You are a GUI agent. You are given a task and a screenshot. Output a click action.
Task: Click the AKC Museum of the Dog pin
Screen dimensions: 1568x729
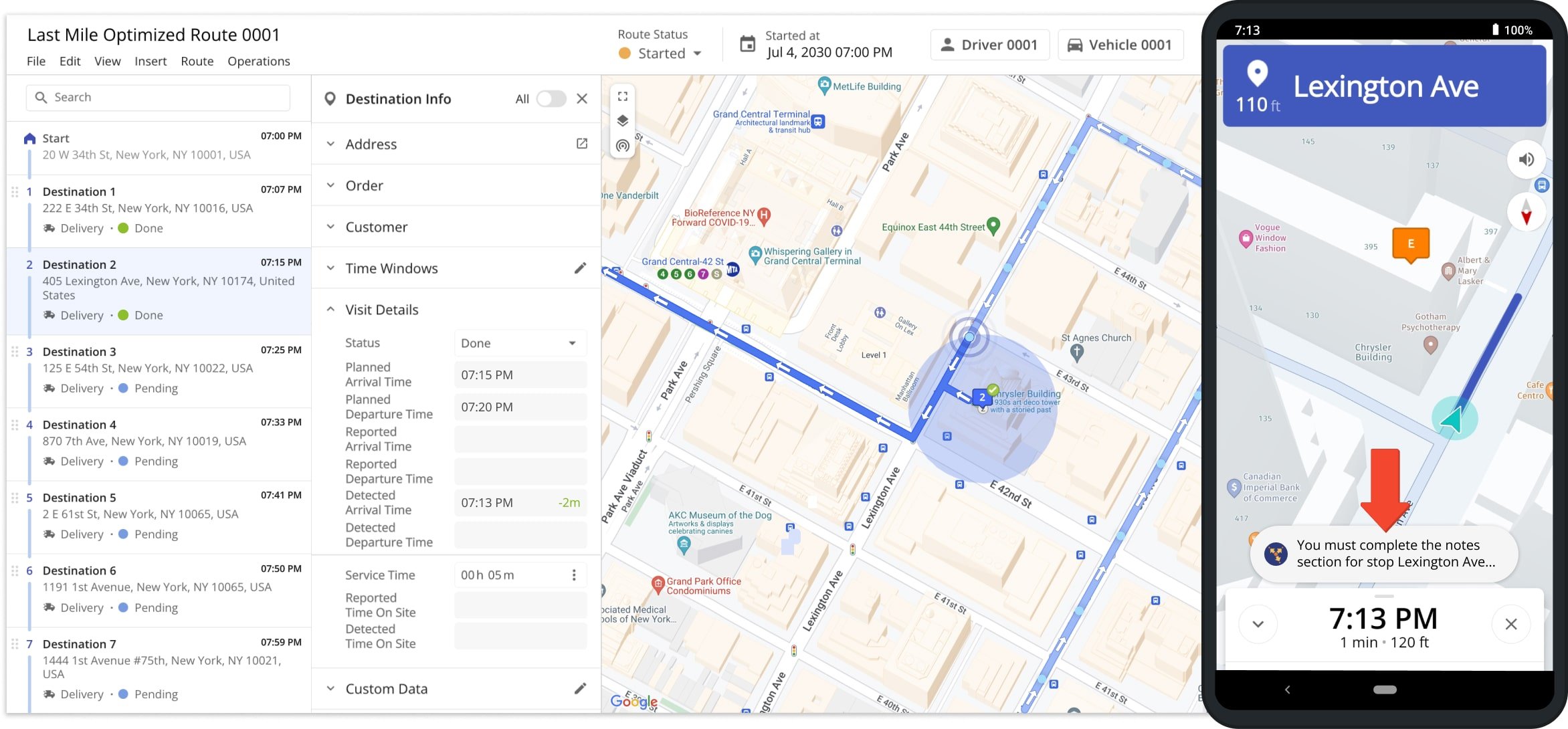point(684,545)
